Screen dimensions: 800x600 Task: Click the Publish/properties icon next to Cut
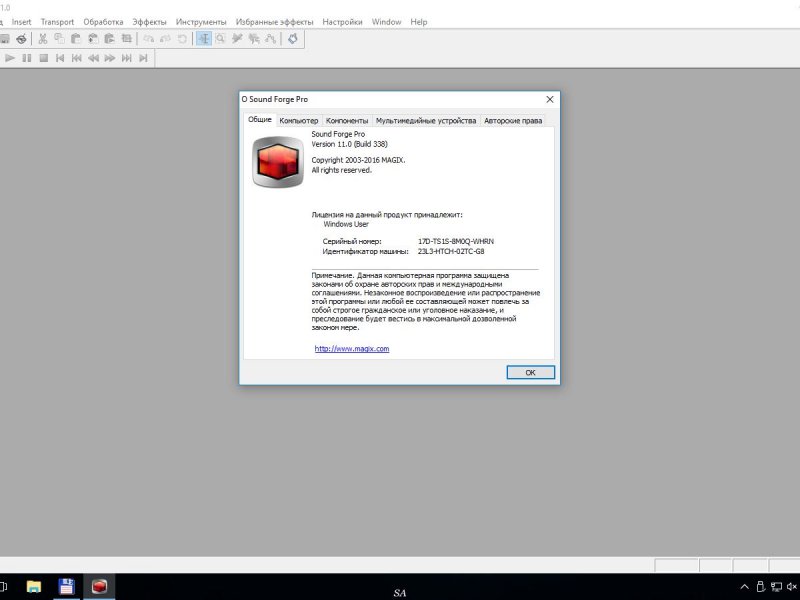coord(21,39)
